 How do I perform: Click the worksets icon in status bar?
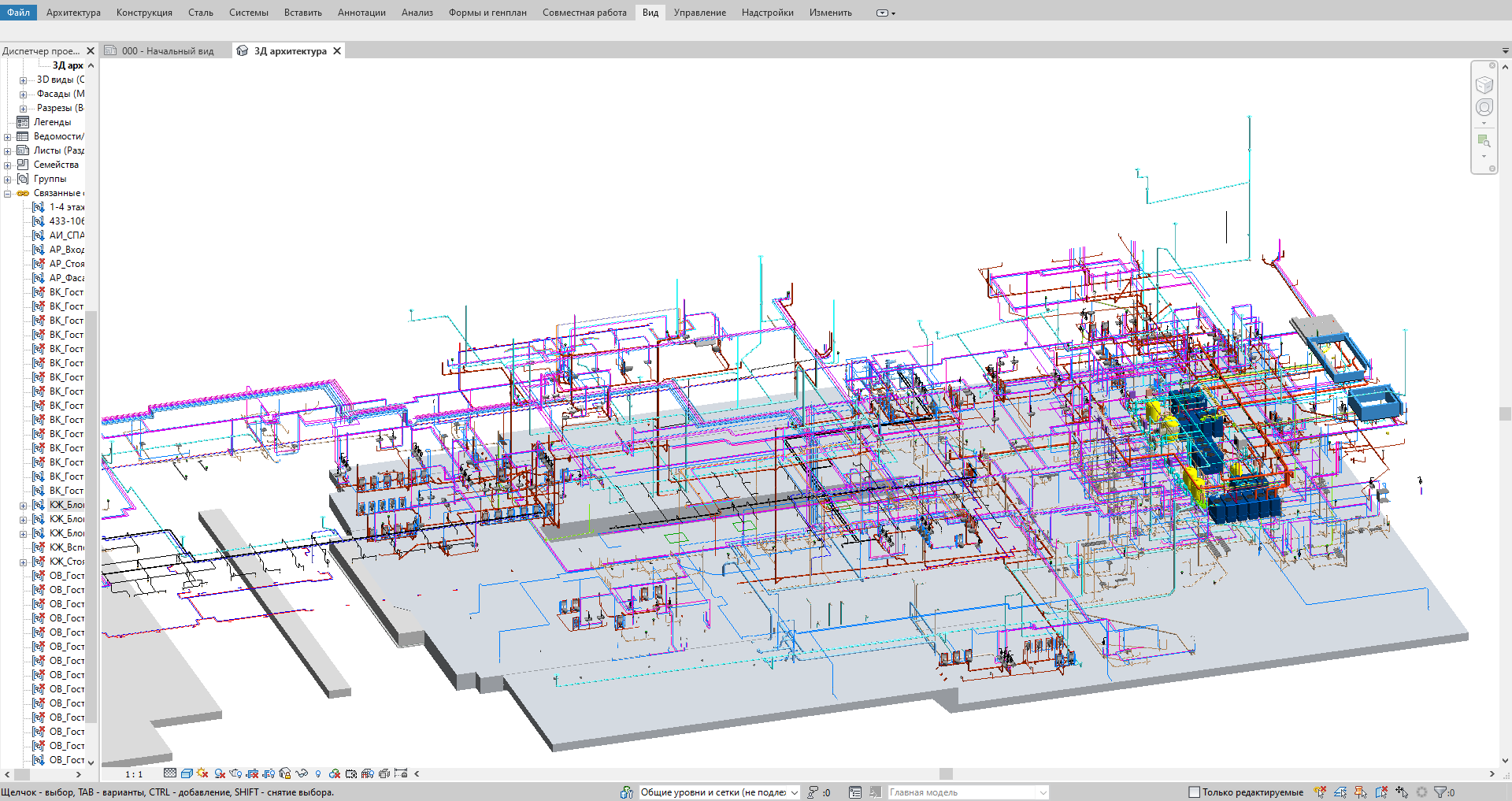626,792
